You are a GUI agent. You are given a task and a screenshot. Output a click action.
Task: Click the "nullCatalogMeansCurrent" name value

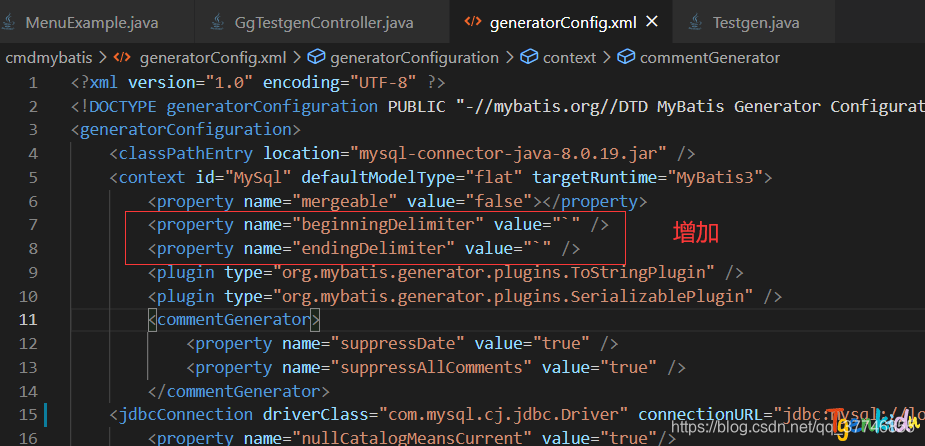click(412, 438)
